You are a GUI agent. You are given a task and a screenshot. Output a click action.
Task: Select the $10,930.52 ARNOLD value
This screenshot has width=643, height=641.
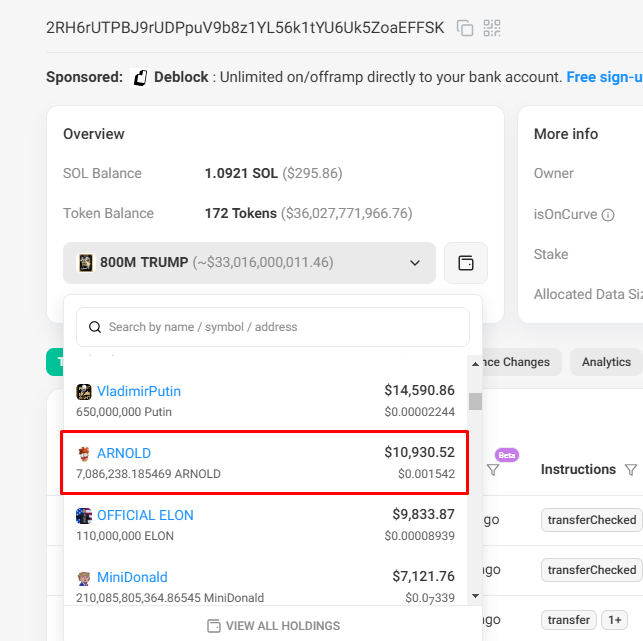(419, 452)
